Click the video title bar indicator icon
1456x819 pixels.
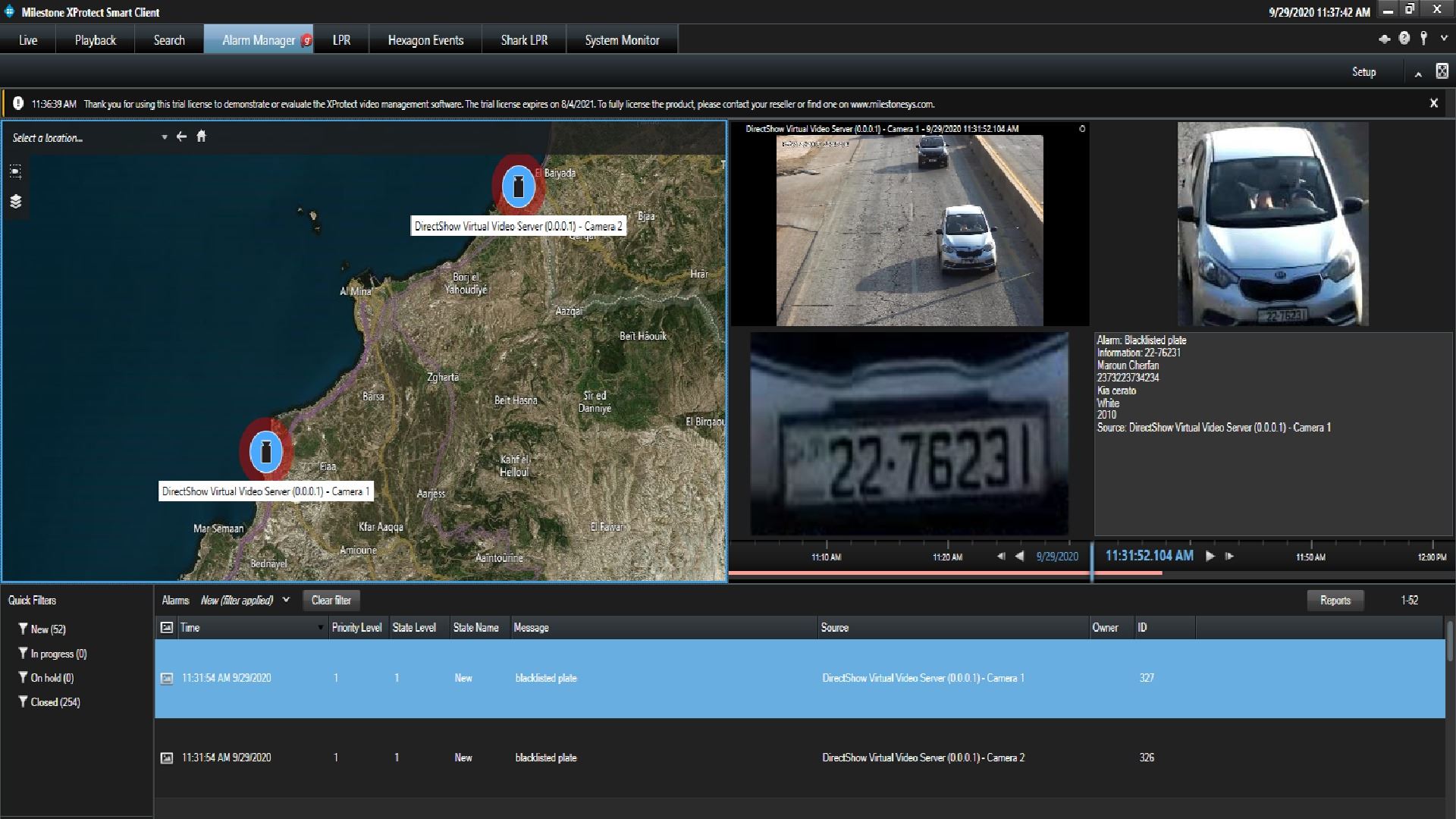point(1082,129)
